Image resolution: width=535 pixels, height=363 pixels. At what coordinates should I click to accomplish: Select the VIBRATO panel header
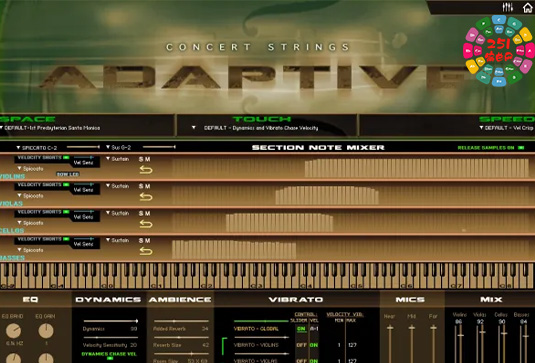[296, 300]
